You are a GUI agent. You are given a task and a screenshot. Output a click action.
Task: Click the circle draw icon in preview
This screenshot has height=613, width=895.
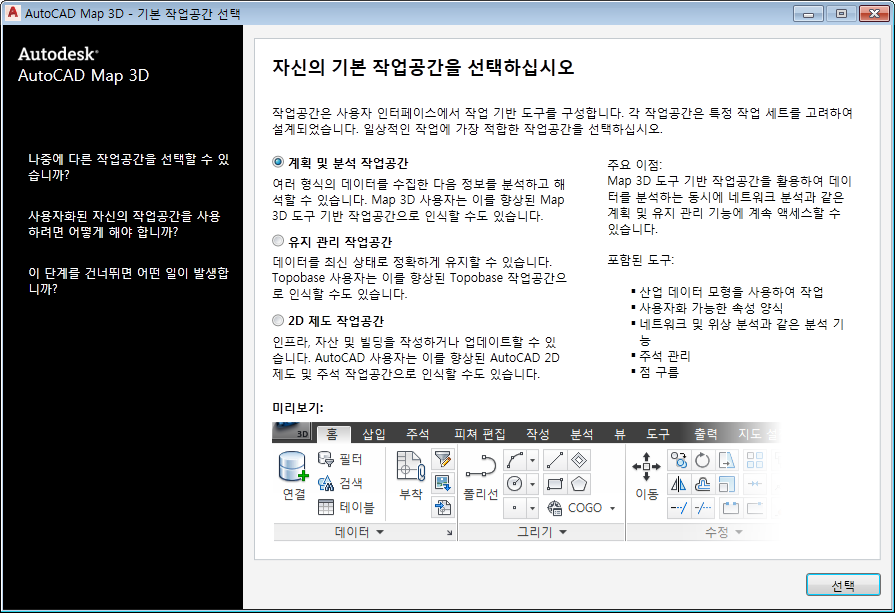point(515,484)
